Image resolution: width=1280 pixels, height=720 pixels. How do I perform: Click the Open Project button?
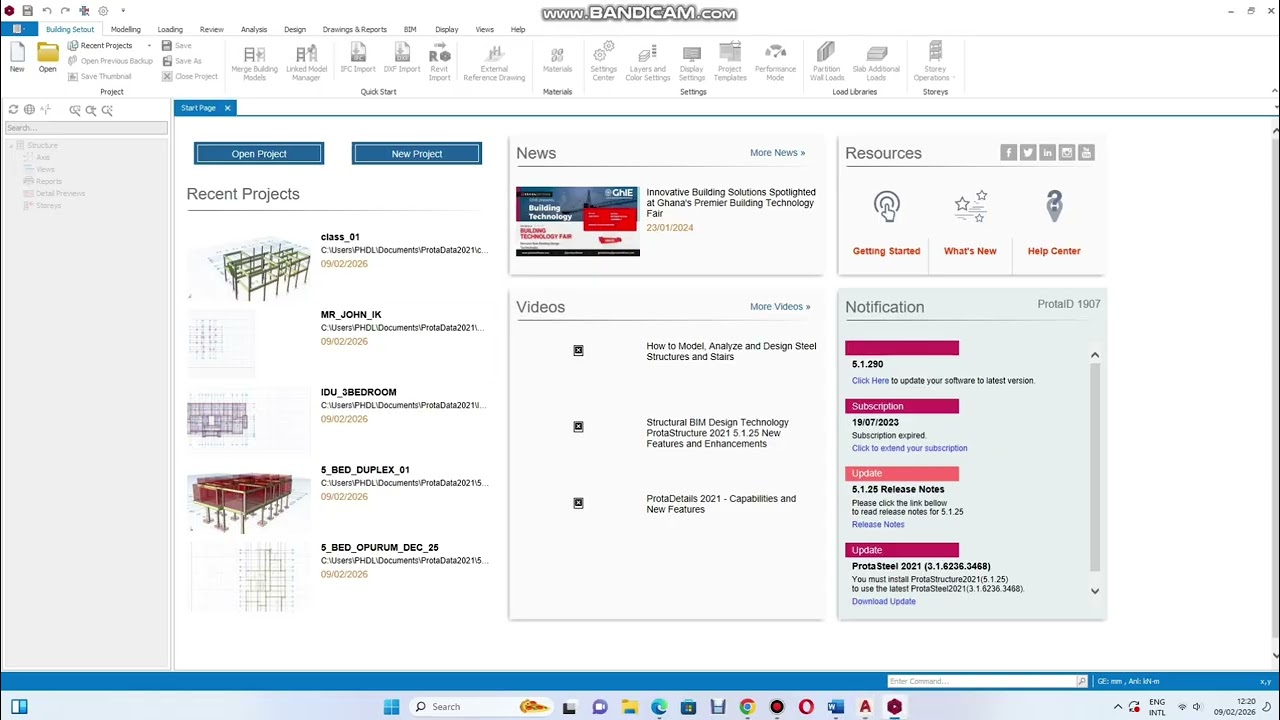coord(259,153)
